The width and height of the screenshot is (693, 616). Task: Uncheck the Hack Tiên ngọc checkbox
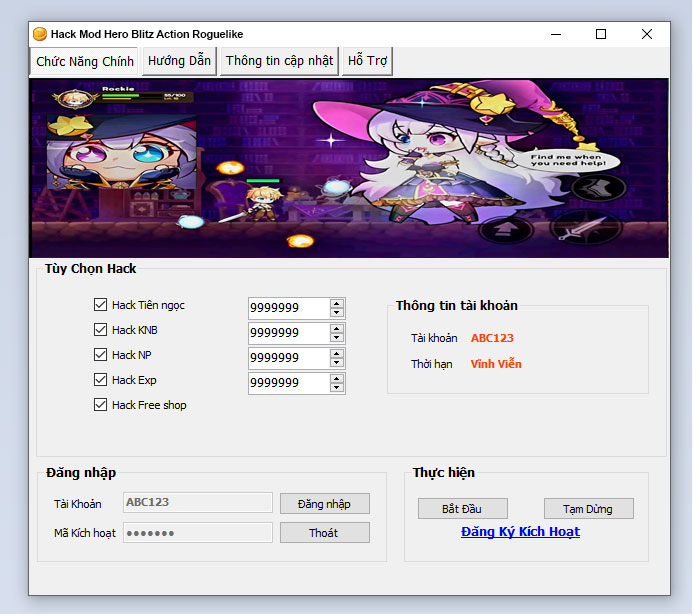pyautogui.click(x=100, y=304)
